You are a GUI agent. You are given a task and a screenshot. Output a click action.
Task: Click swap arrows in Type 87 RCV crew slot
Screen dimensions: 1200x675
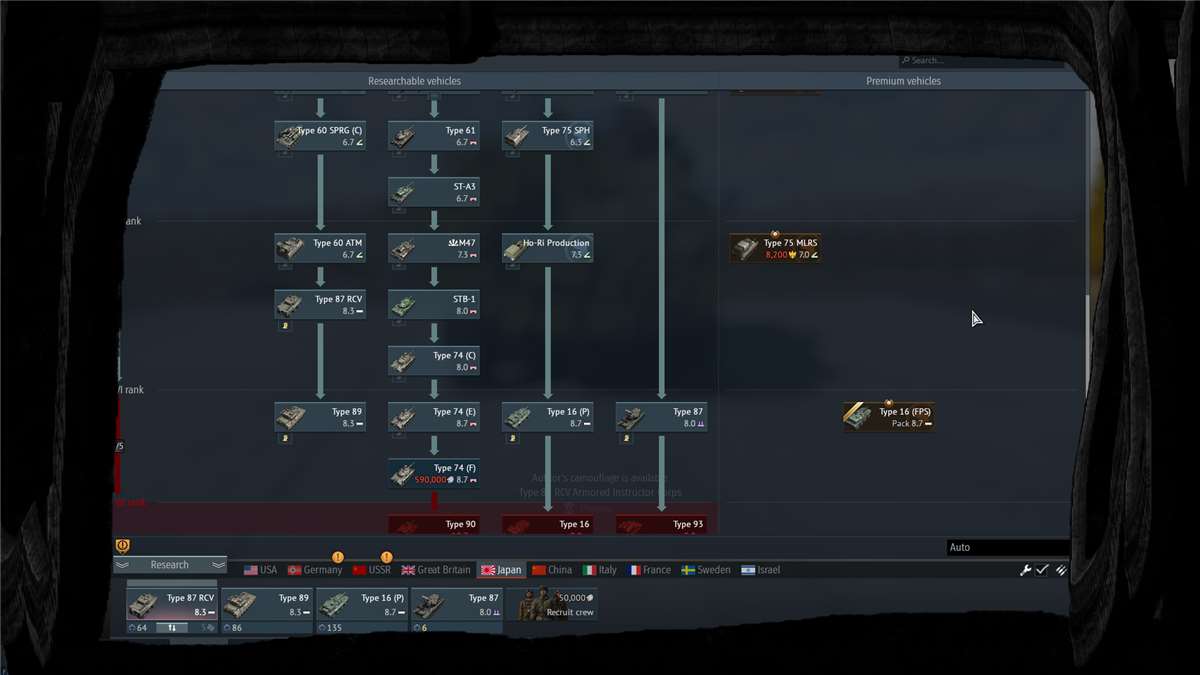171,628
